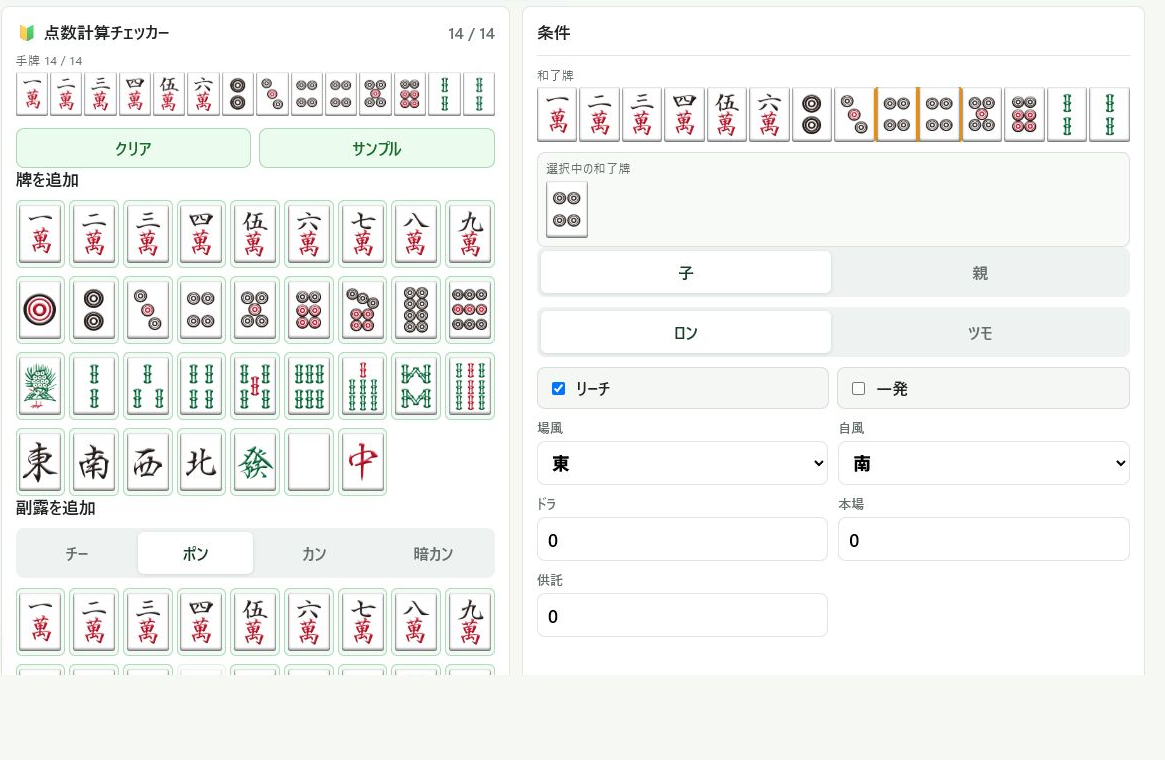Remove 6-pin tile from the 手牌 hand row
Screen dimensions: 1165x760
click(410, 94)
